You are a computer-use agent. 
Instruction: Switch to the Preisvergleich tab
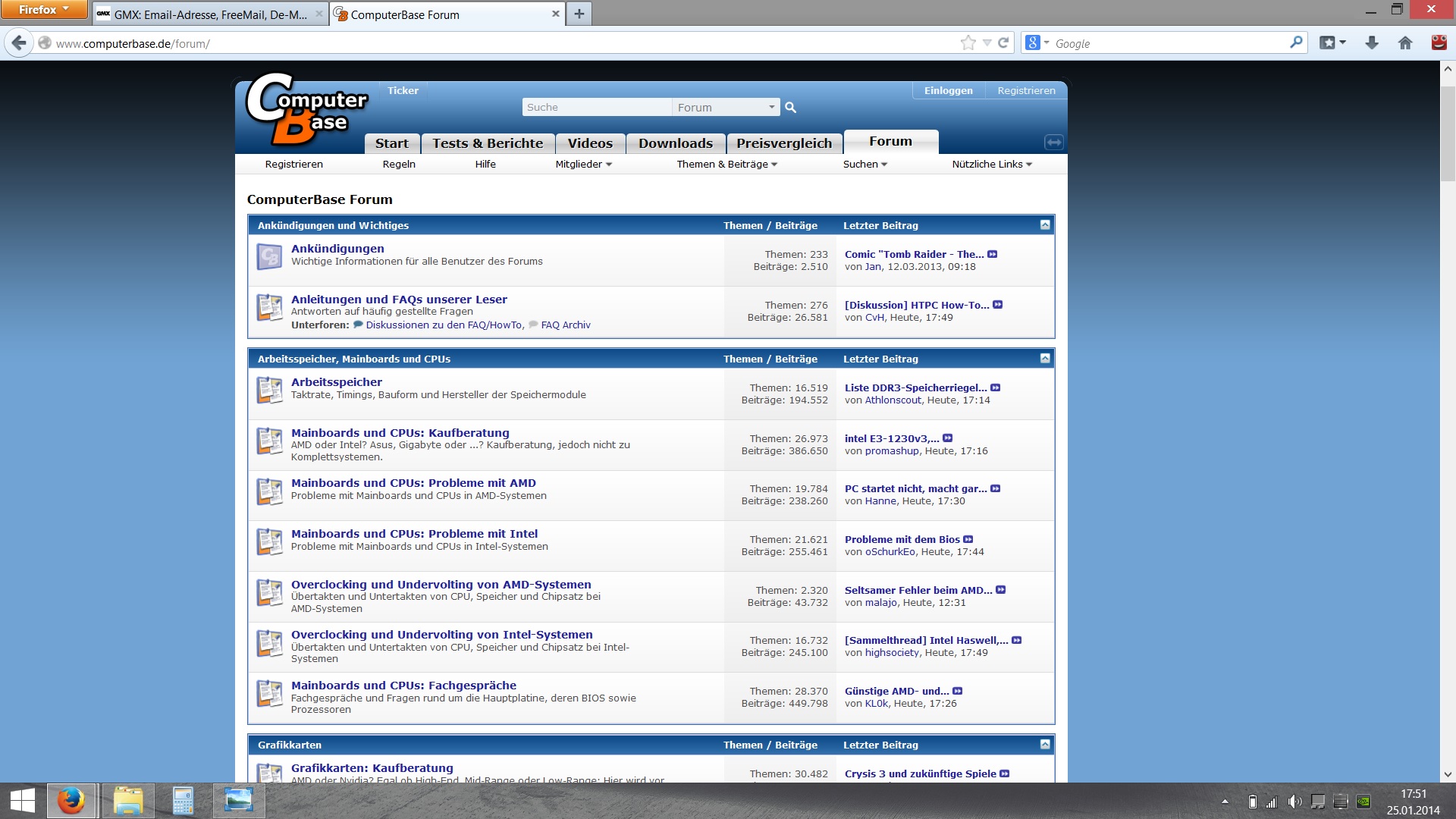[784, 143]
